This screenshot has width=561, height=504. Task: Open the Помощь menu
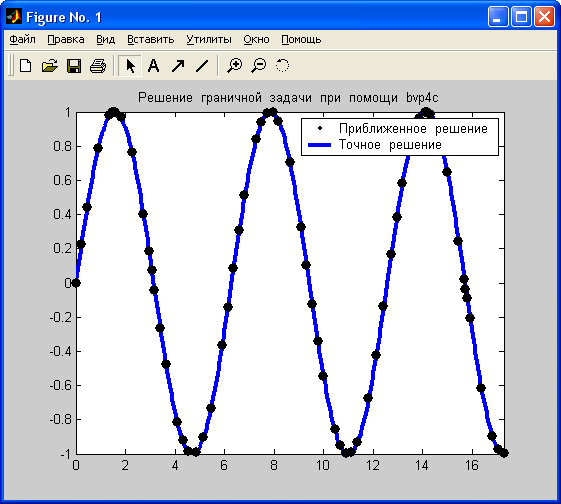click(301, 39)
